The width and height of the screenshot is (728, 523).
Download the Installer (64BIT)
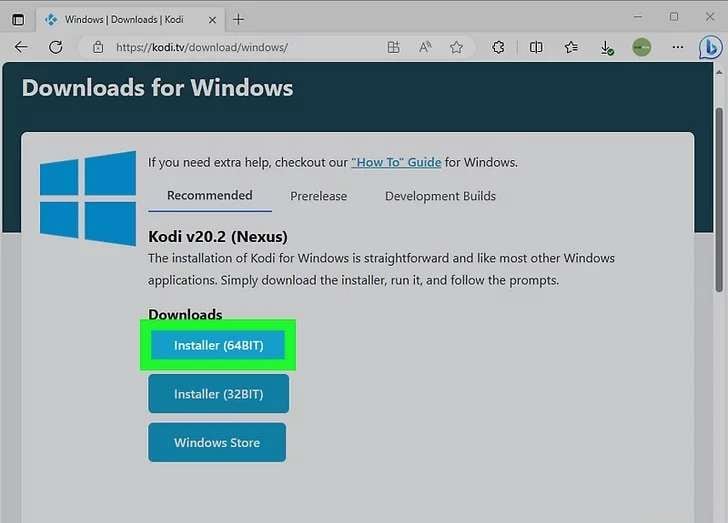(218, 345)
